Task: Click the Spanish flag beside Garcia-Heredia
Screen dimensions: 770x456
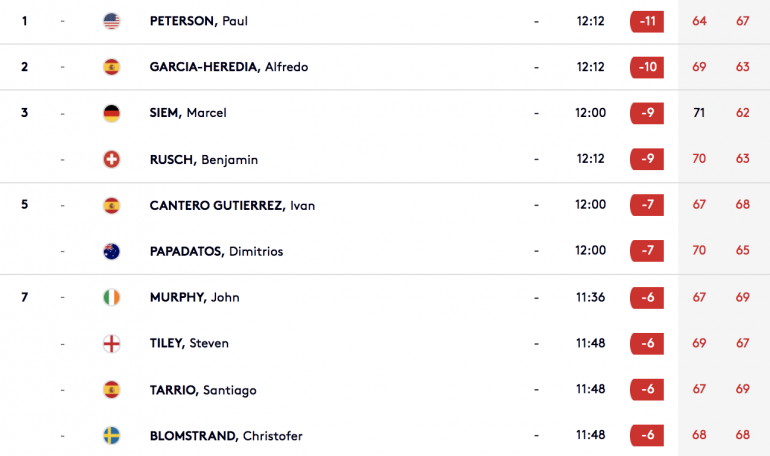Action: coord(111,67)
